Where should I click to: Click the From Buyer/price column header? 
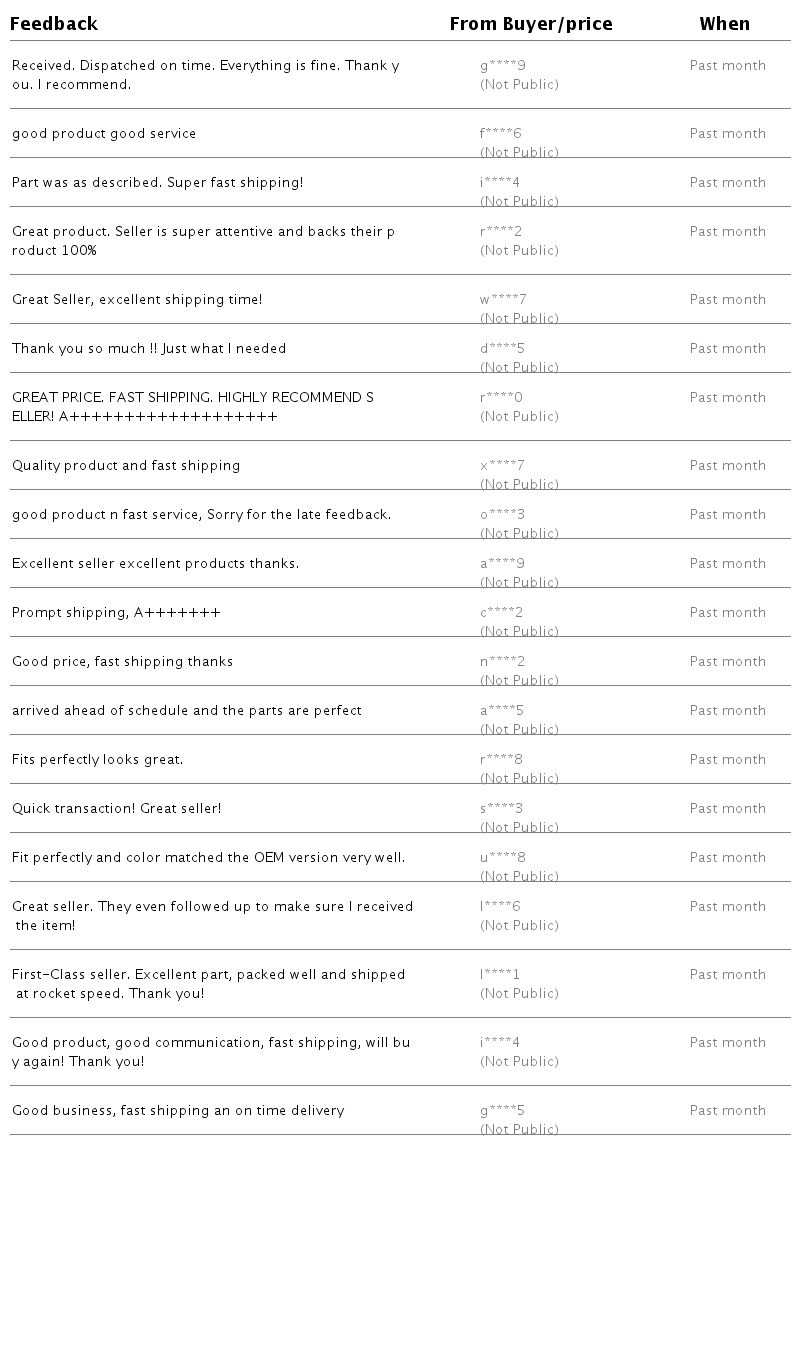tap(531, 24)
